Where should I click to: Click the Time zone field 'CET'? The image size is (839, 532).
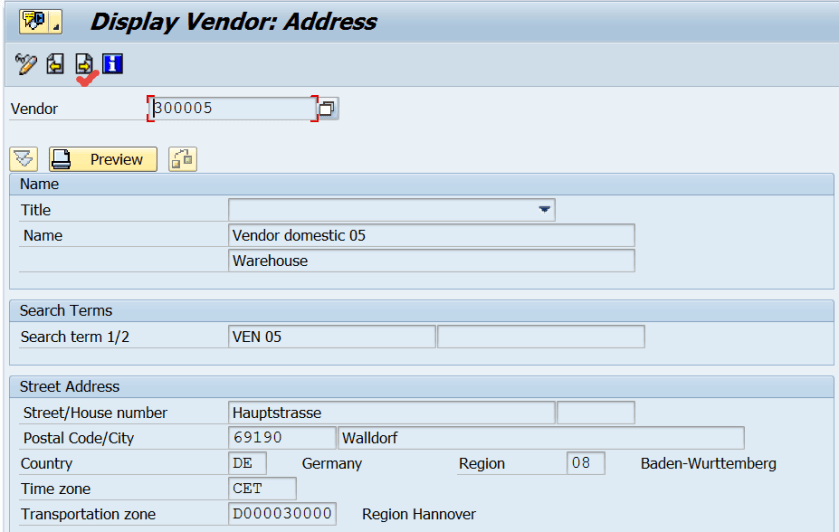[262, 489]
